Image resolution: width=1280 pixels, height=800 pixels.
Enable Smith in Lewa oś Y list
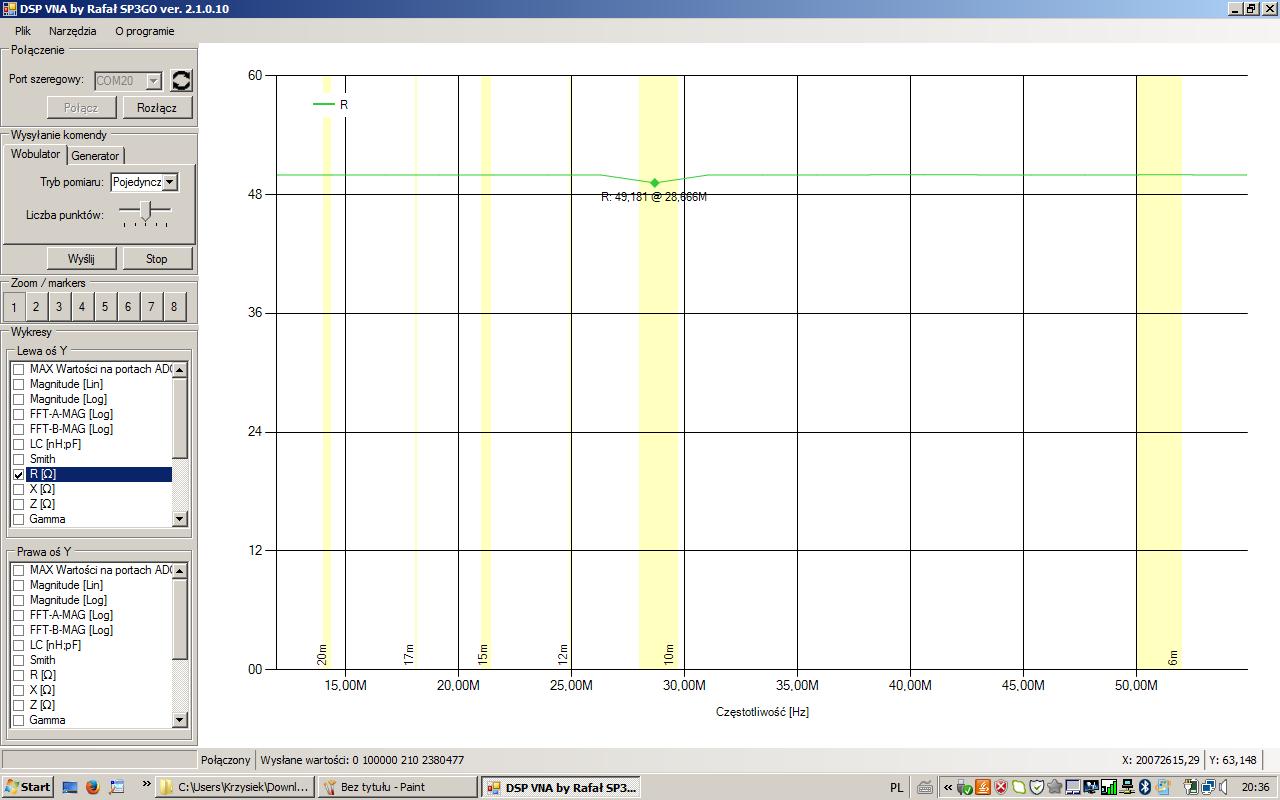(19, 460)
